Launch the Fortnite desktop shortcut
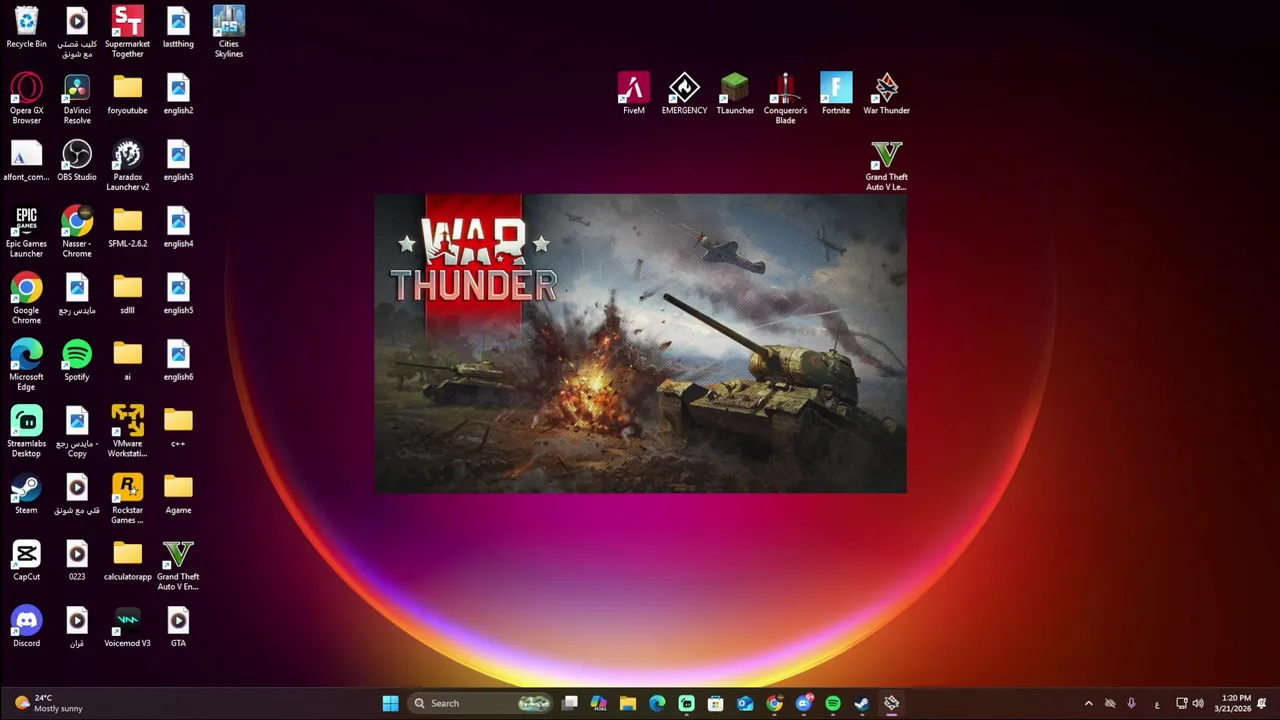Screen dimensions: 1280x720 point(836,94)
